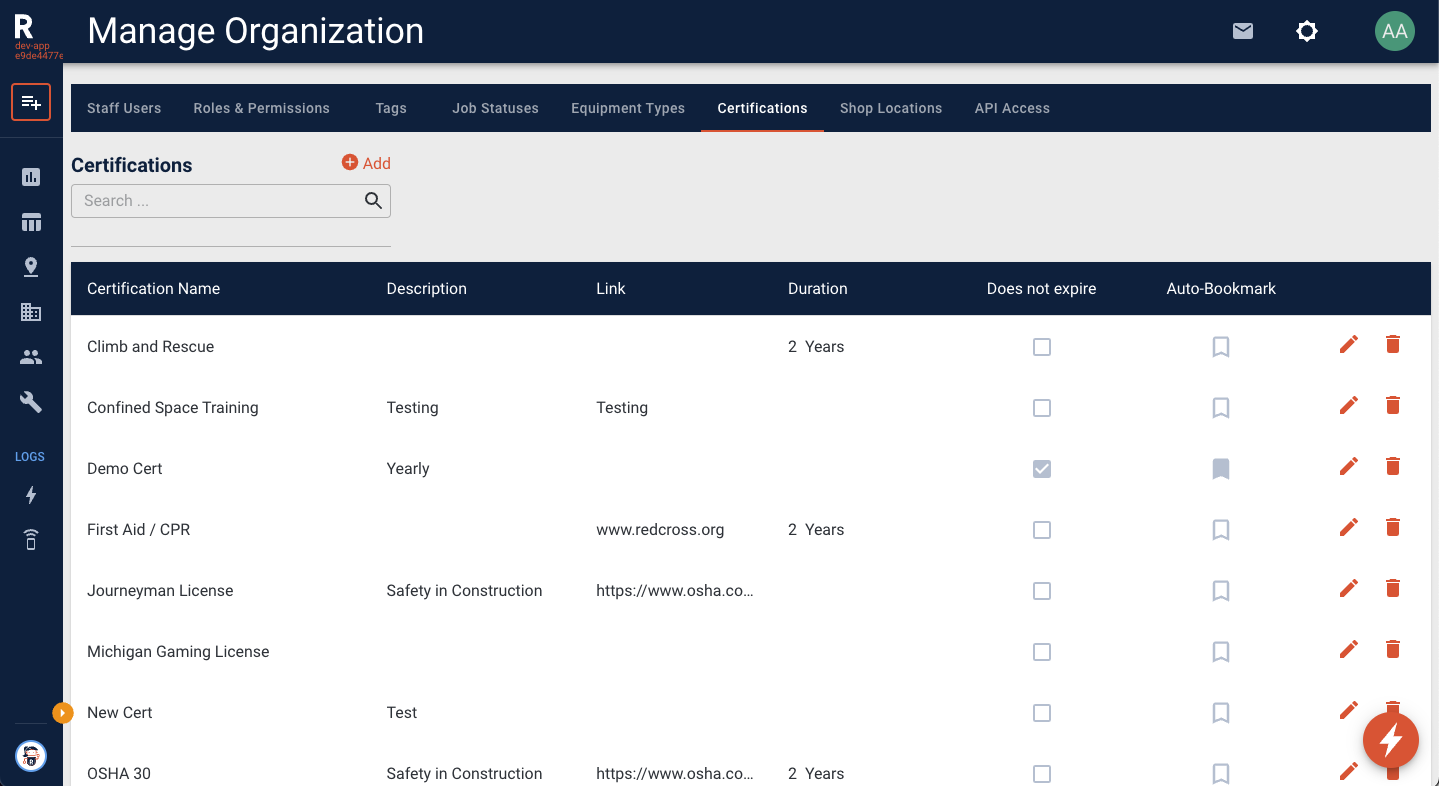
Task: Click the floating orange lightning action button
Action: point(1391,741)
